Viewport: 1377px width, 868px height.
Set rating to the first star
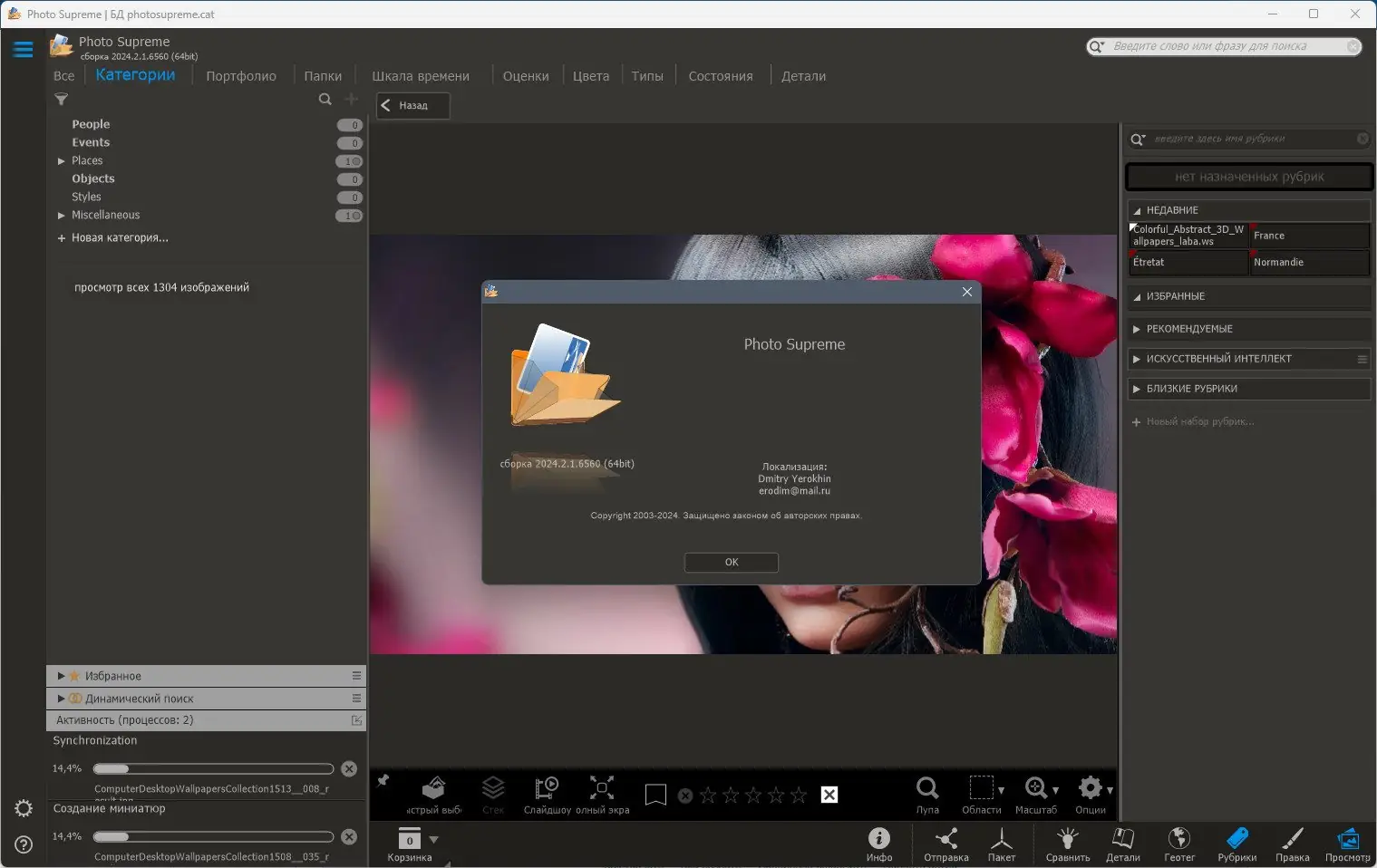click(x=709, y=795)
